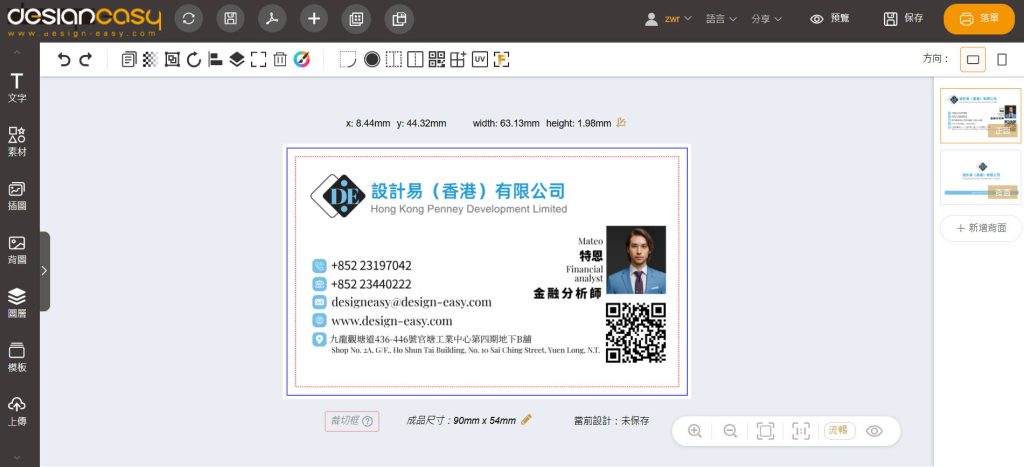Click the delete trash icon in toolbar

pos(280,60)
